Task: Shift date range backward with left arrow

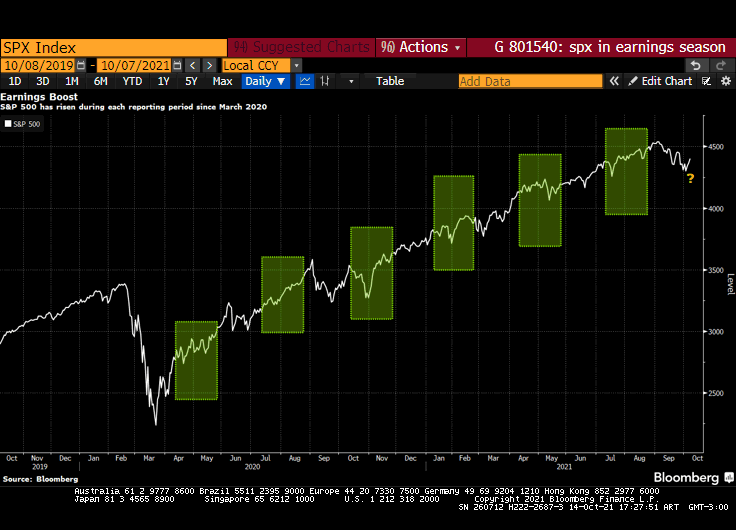Action: click(192, 65)
